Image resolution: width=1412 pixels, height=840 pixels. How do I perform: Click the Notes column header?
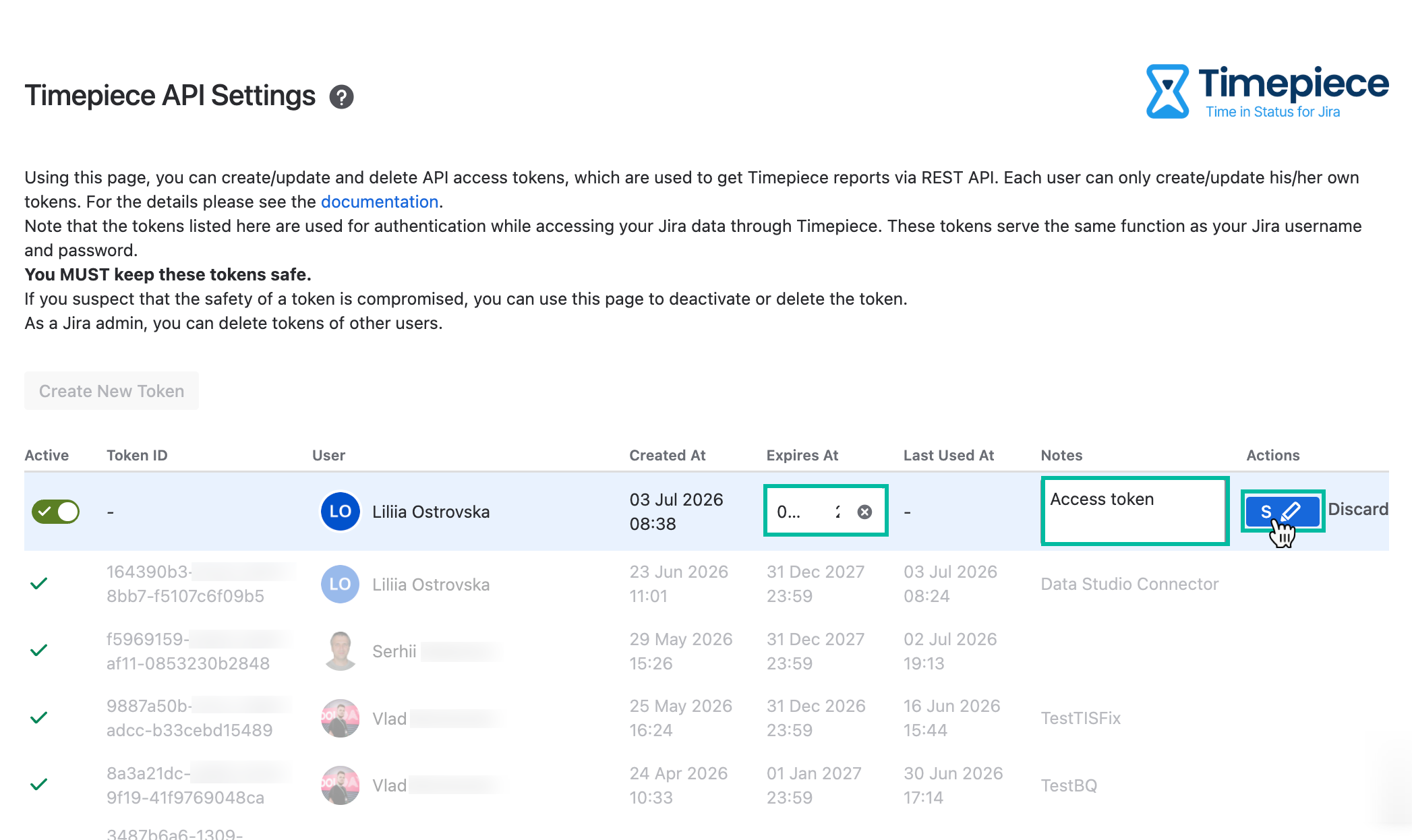(1061, 455)
